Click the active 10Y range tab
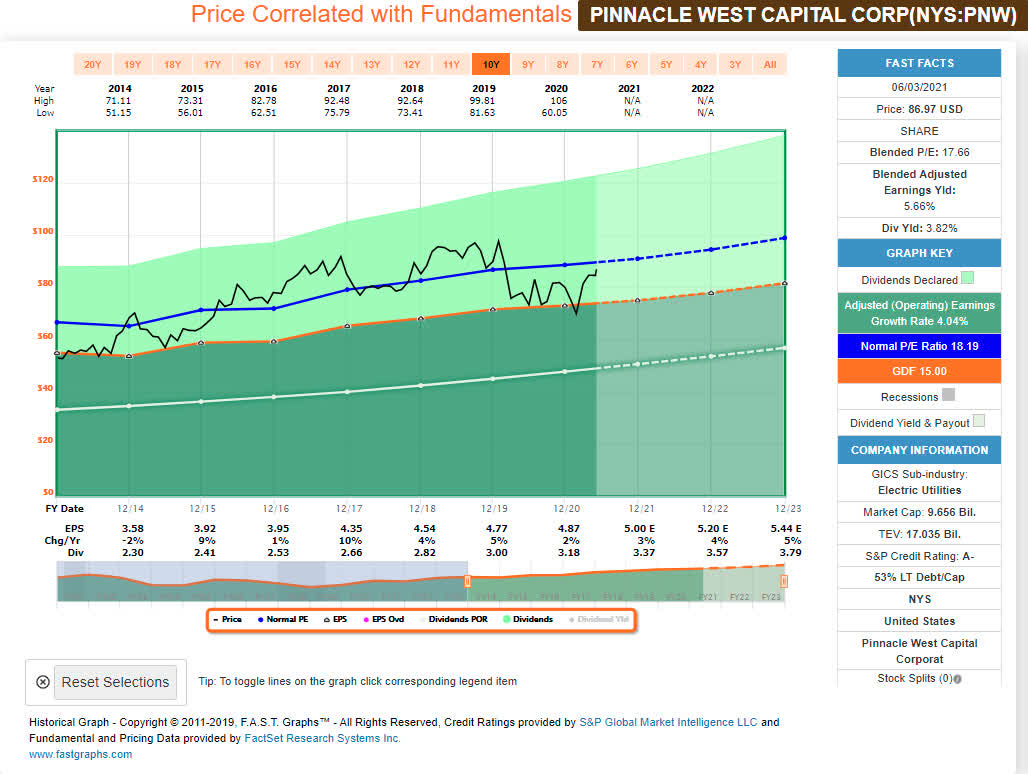The image size is (1028, 774). (x=491, y=64)
